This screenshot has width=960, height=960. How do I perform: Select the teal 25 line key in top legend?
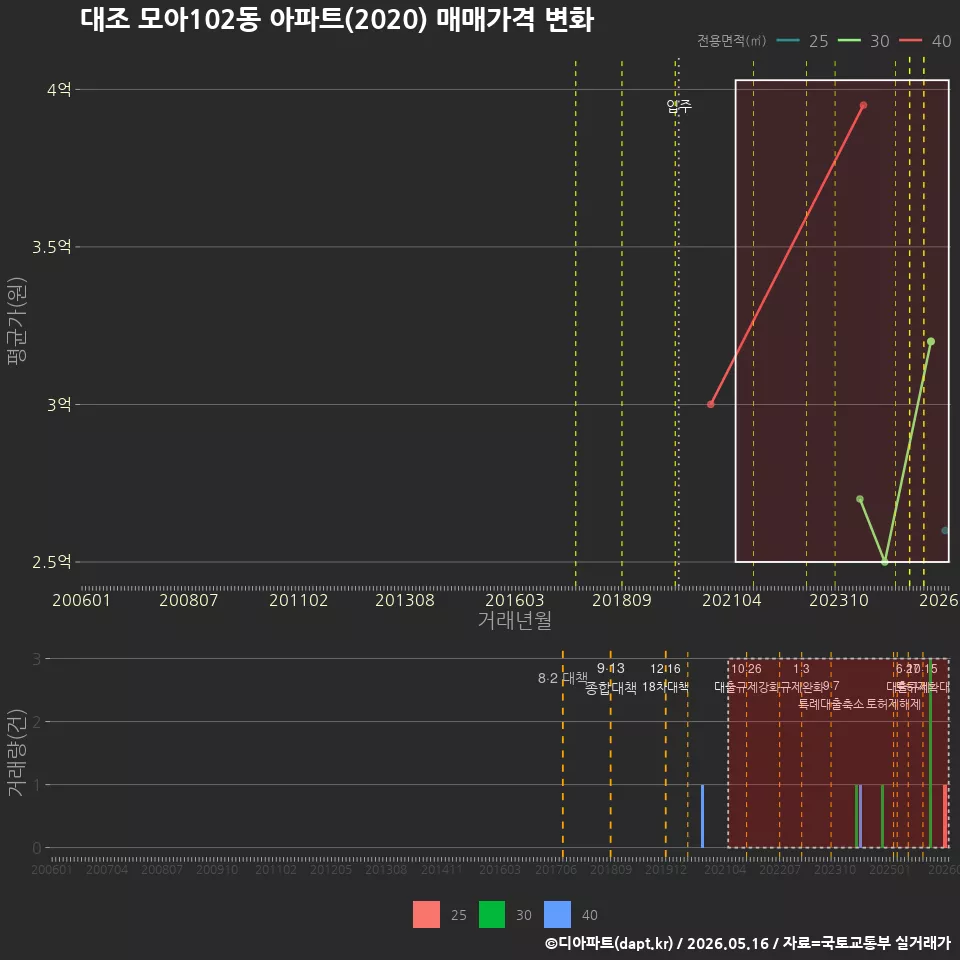tap(788, 41)
